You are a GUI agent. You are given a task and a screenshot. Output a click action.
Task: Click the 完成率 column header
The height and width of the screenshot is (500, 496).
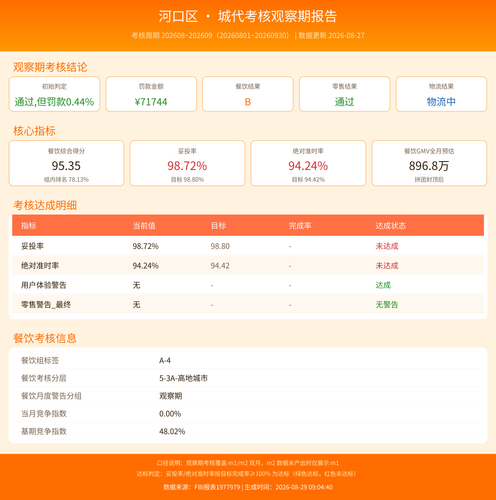coord(300,226)
